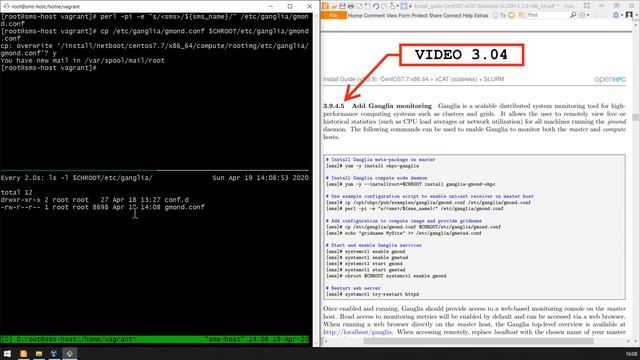The width and height of the screenshot is (640, 360).
Task: Open the terminal app taskbar icon
Action: point(69,353)
